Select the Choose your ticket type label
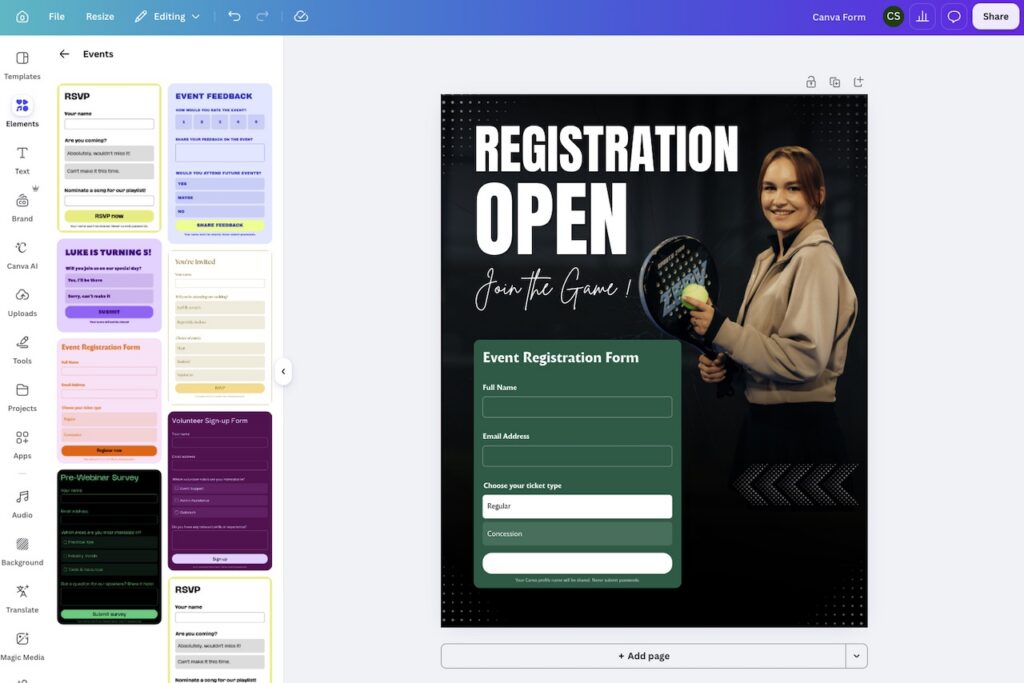 522,485
